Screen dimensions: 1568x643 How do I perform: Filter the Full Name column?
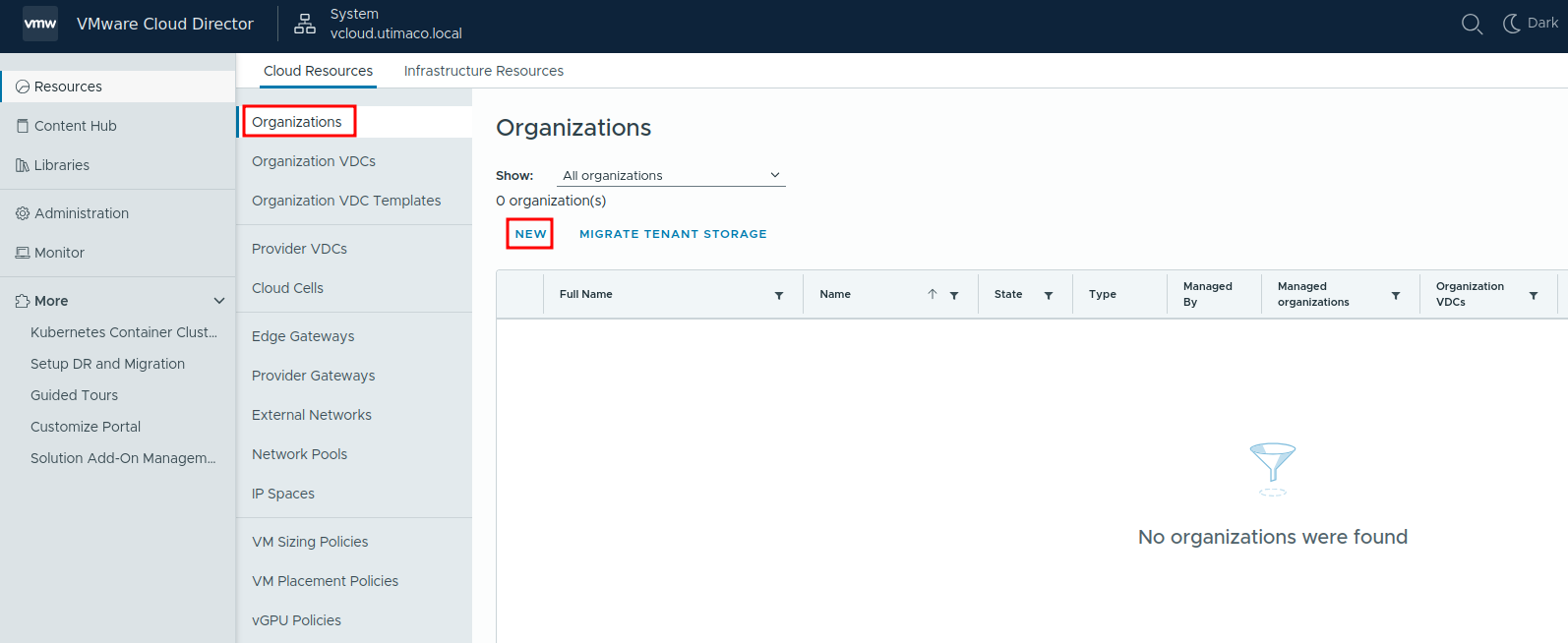779,295
